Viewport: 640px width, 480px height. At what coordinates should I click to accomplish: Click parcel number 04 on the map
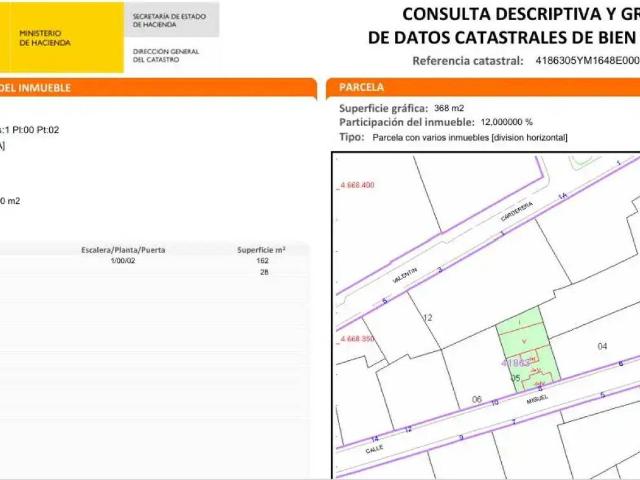point(602,347)
